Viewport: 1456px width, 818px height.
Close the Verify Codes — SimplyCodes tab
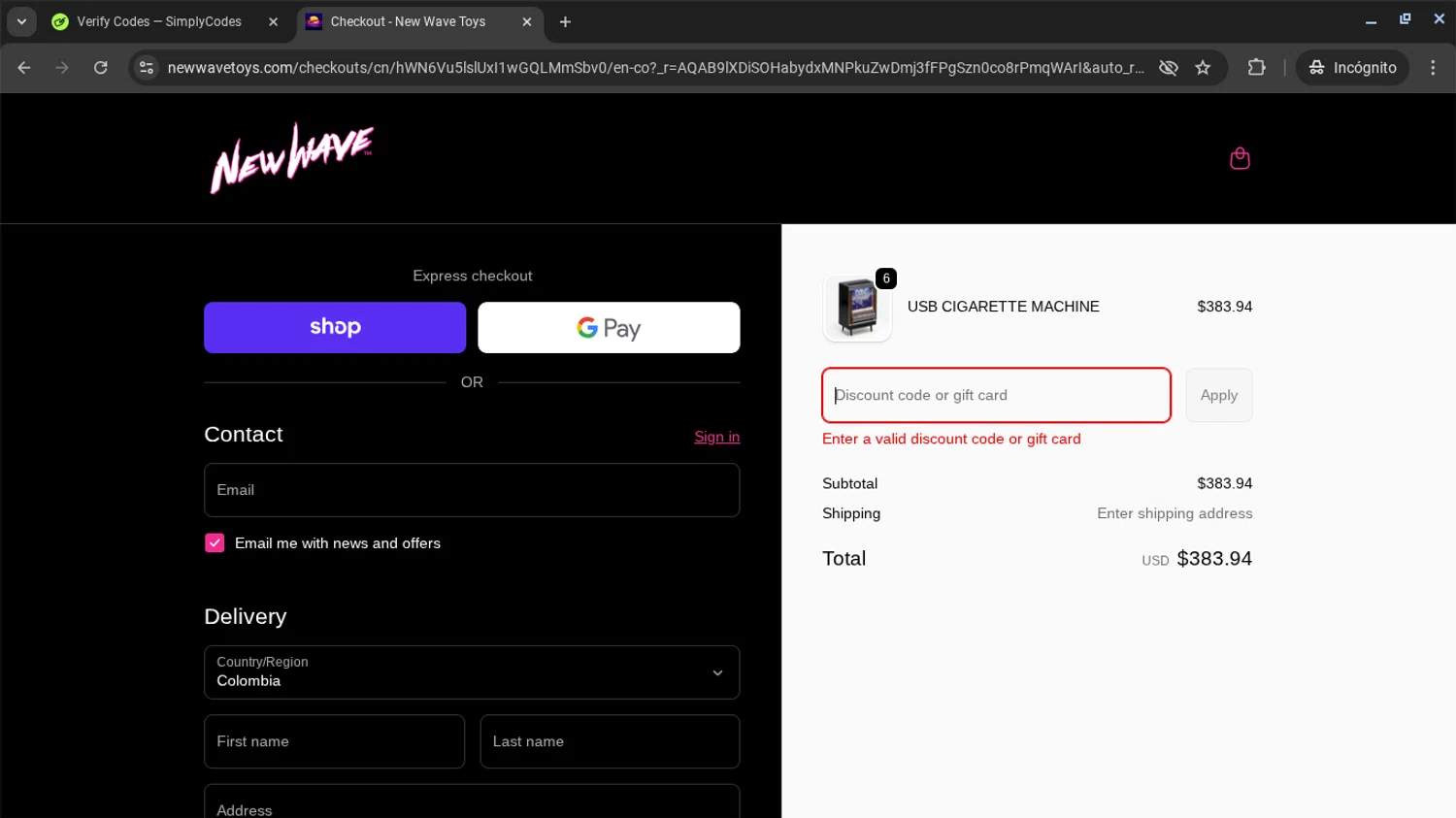[274, 21]
